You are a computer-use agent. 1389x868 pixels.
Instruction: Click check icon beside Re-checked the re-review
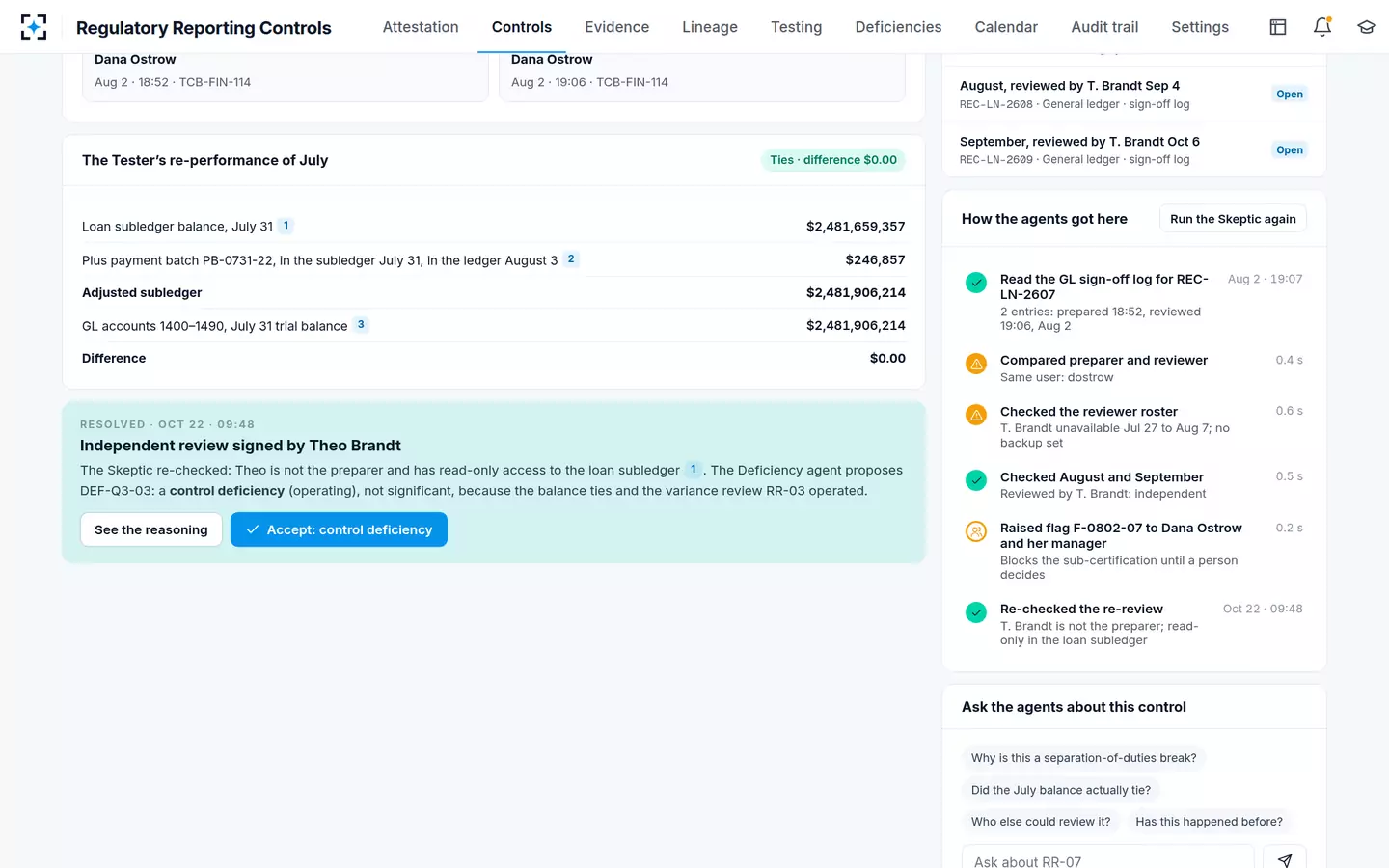pos(976,612)
